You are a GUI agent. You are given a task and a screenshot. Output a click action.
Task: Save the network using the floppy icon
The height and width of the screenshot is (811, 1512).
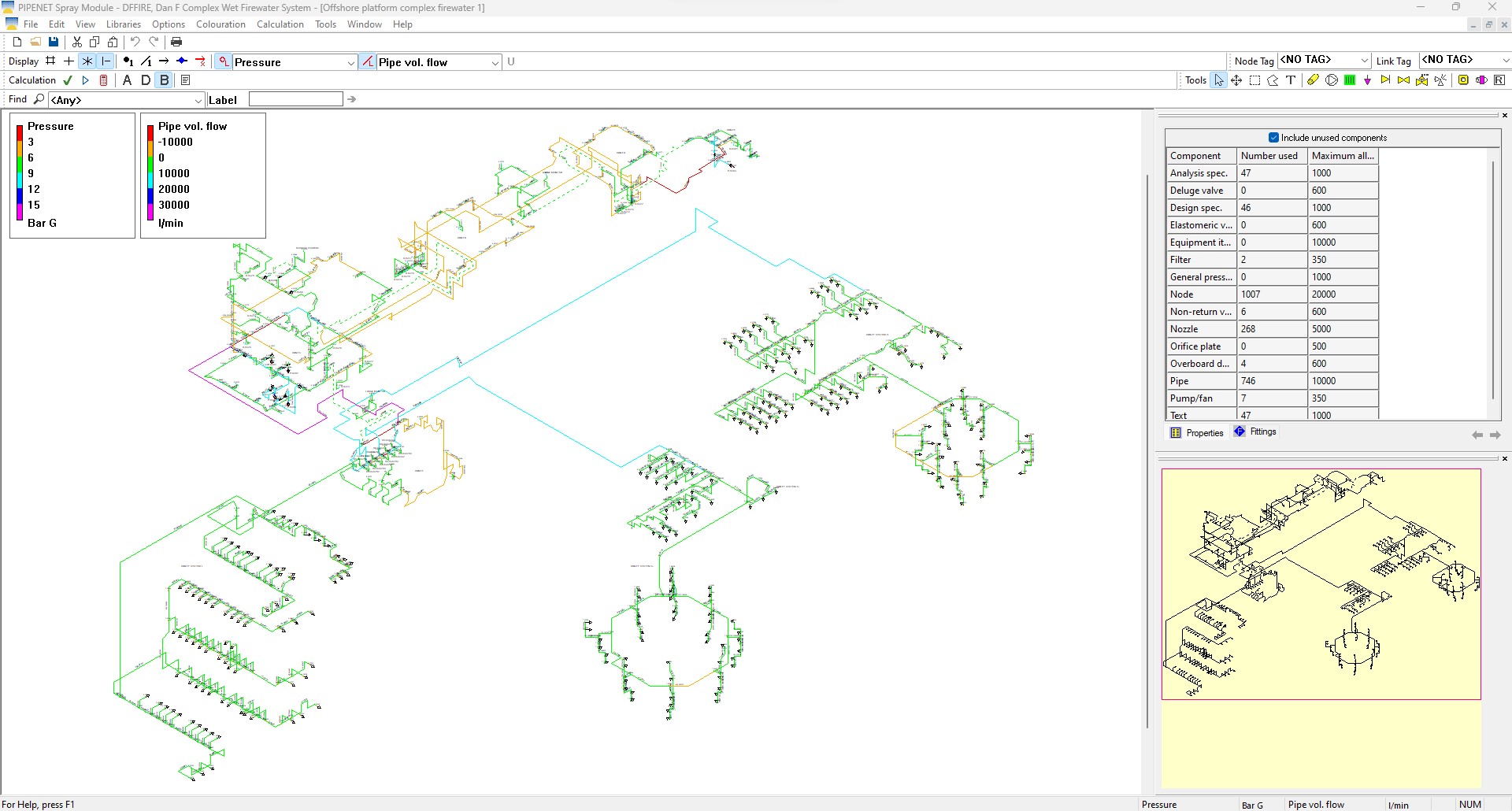[x=54, y=42]
